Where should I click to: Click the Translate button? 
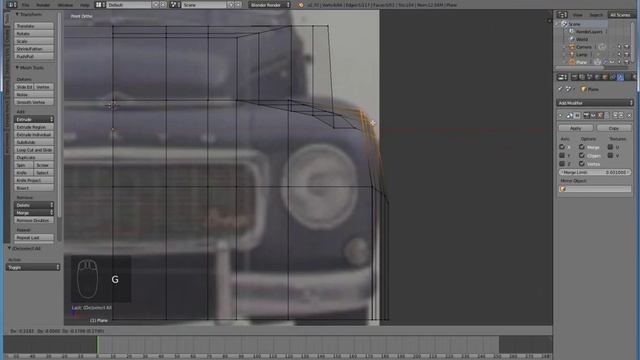[x=34, y=26]
